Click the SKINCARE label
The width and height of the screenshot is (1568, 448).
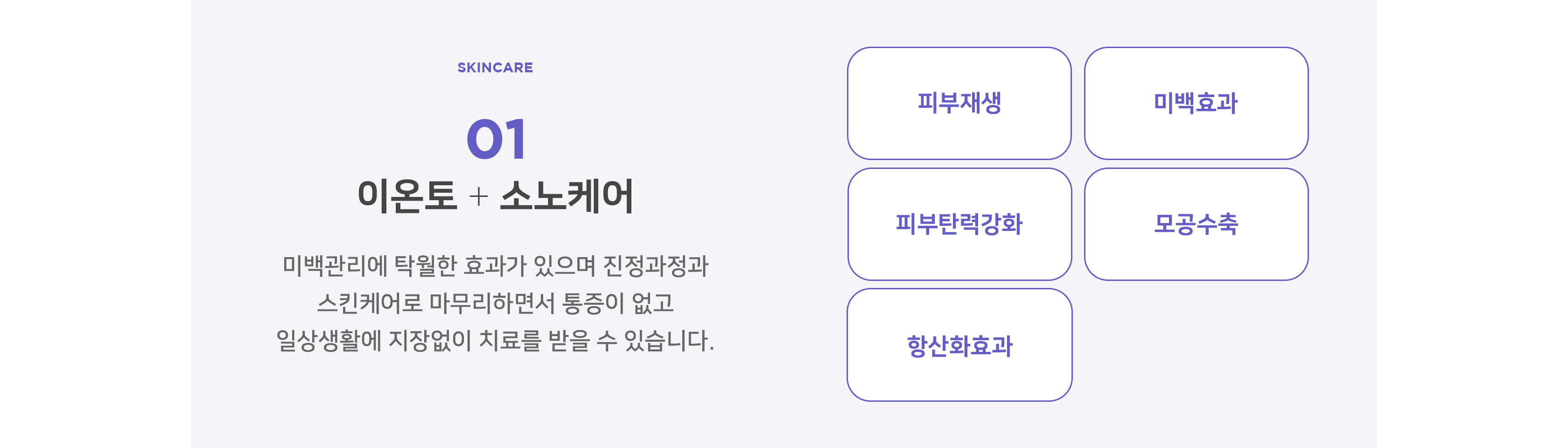coord(495,68)
